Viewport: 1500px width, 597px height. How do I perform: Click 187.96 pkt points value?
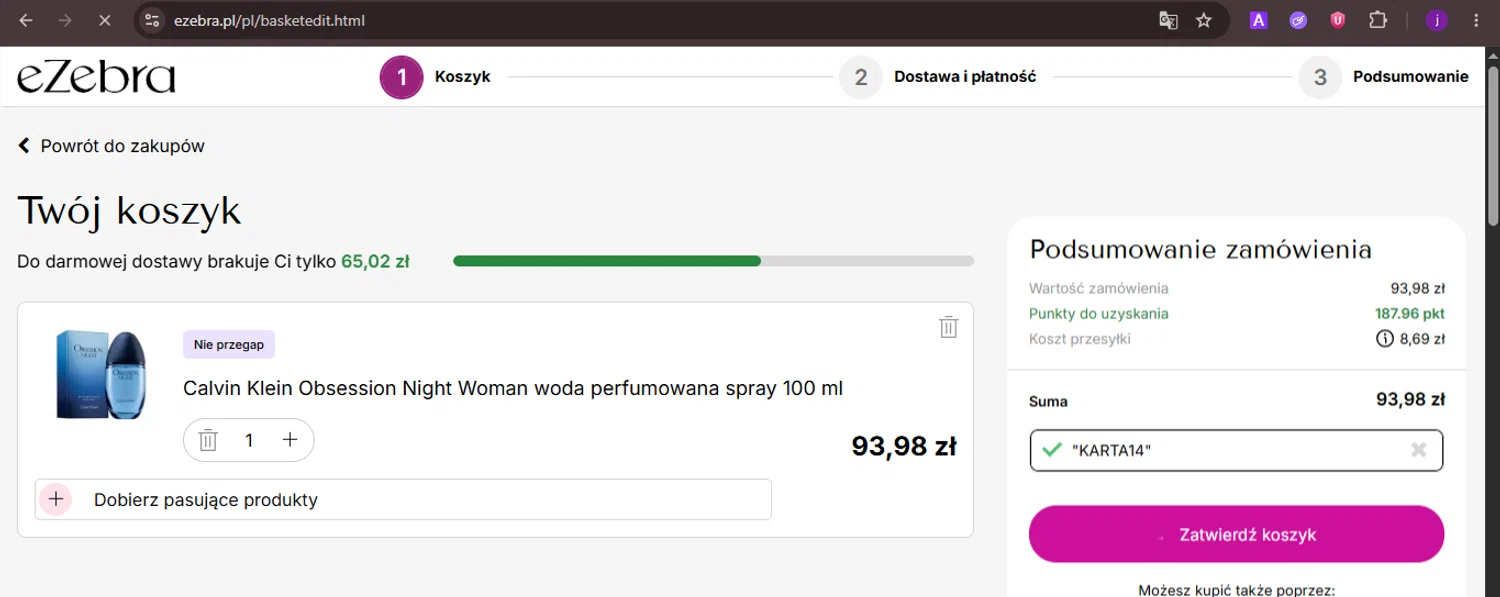[x=1409, y=314]
